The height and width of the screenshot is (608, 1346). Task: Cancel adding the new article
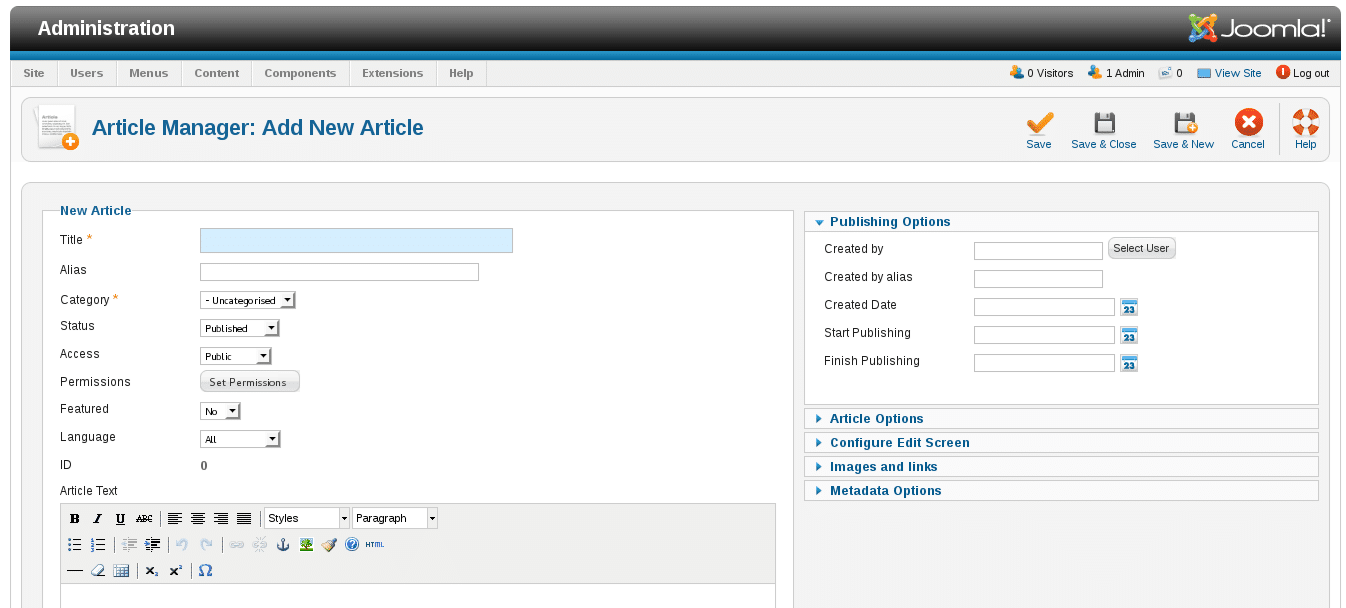click(x=1248, y=129)
